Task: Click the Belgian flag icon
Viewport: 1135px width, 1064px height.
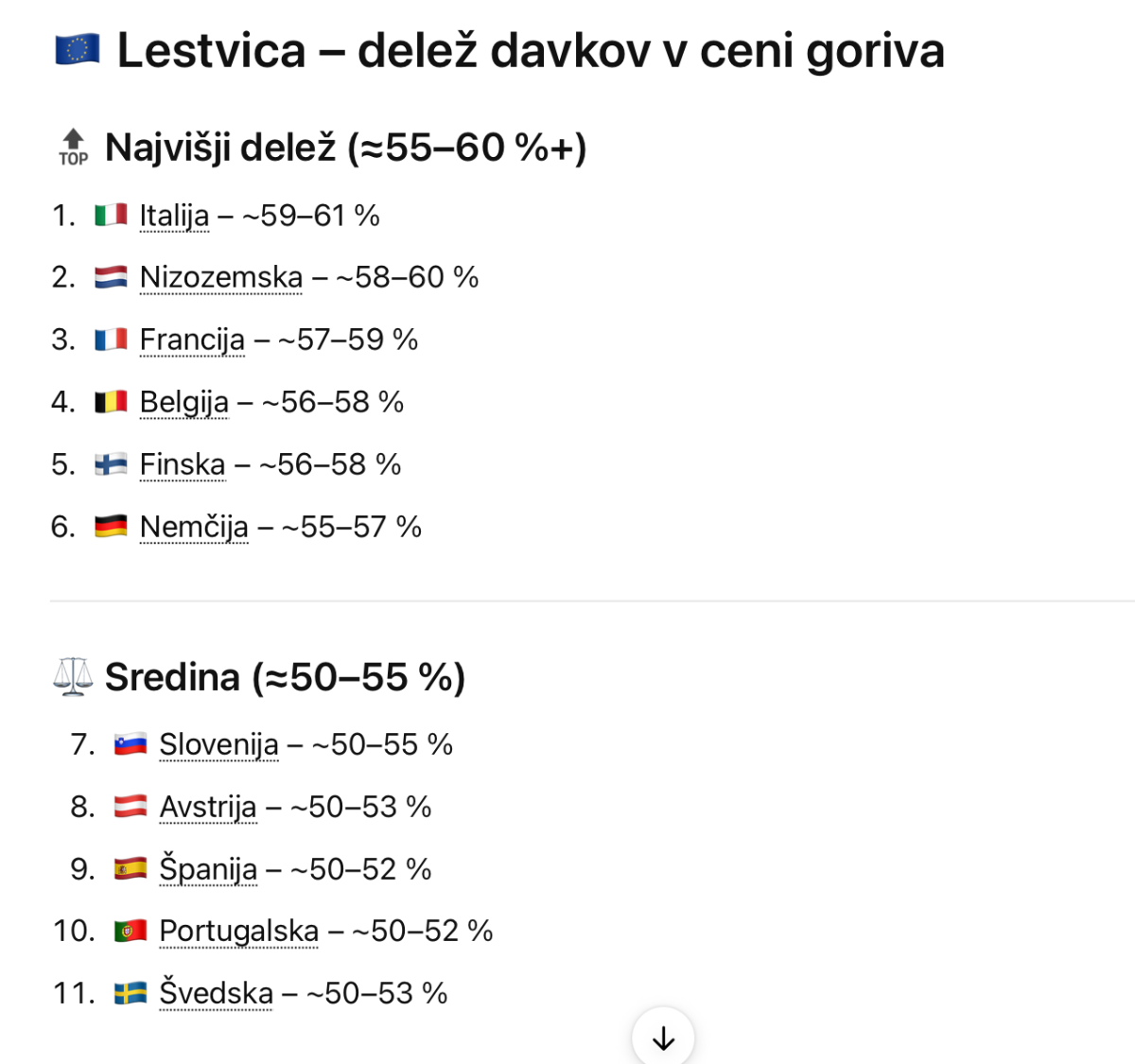Action: 111,402
